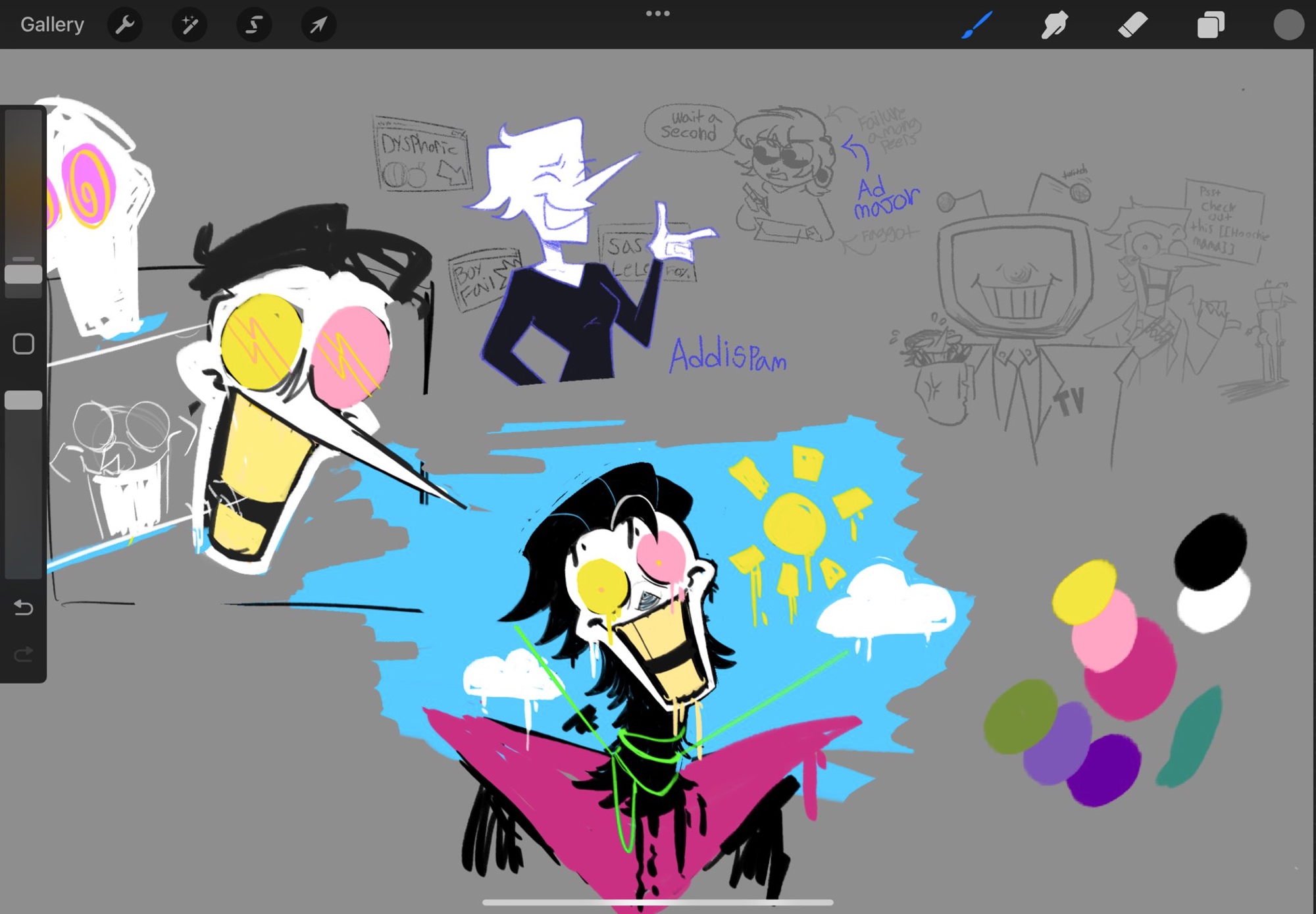Tap the bottom home indicator bar
Screen dimensions: 1316x914
pos(657,902)
